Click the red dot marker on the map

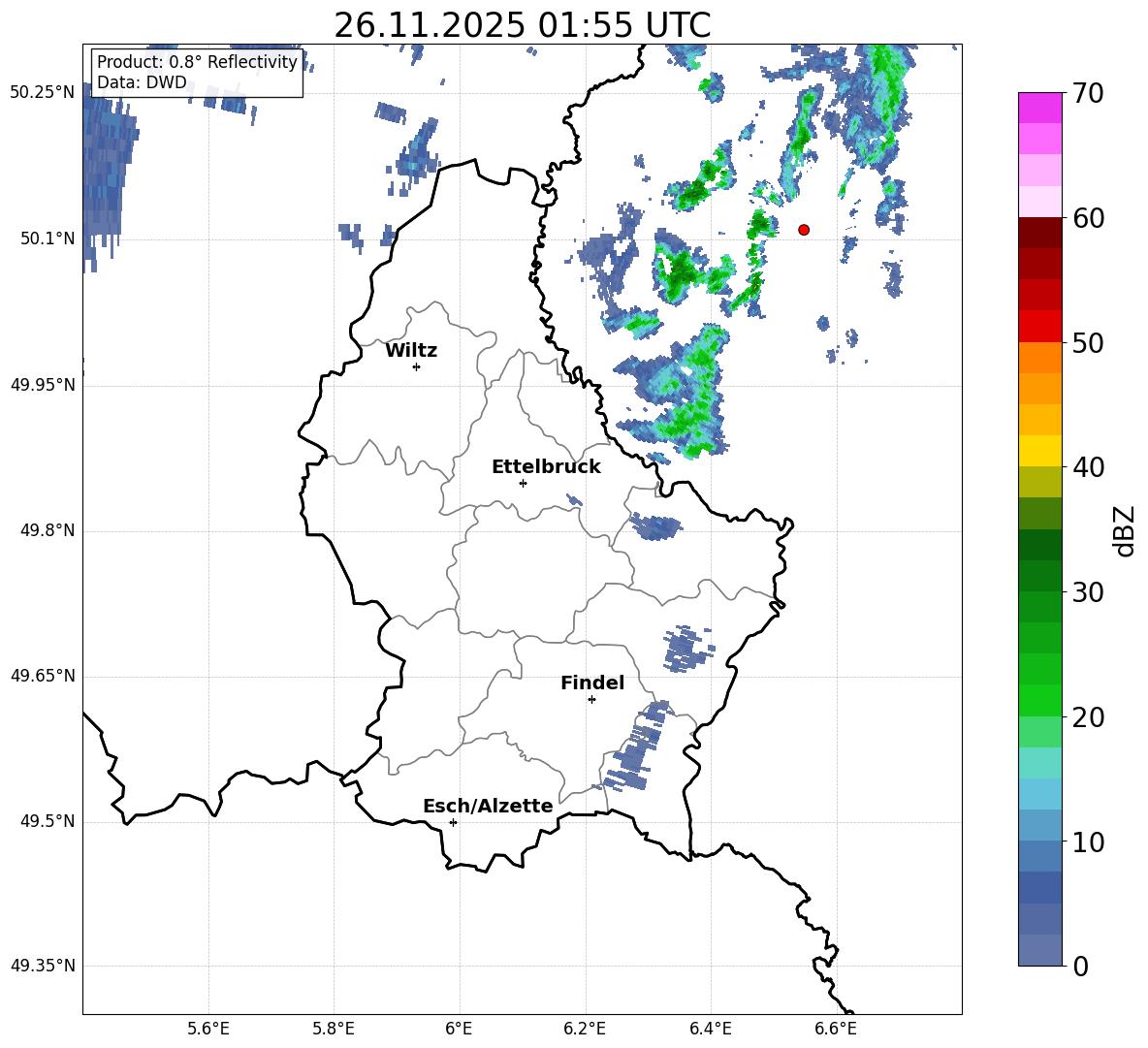click(803, 230)
